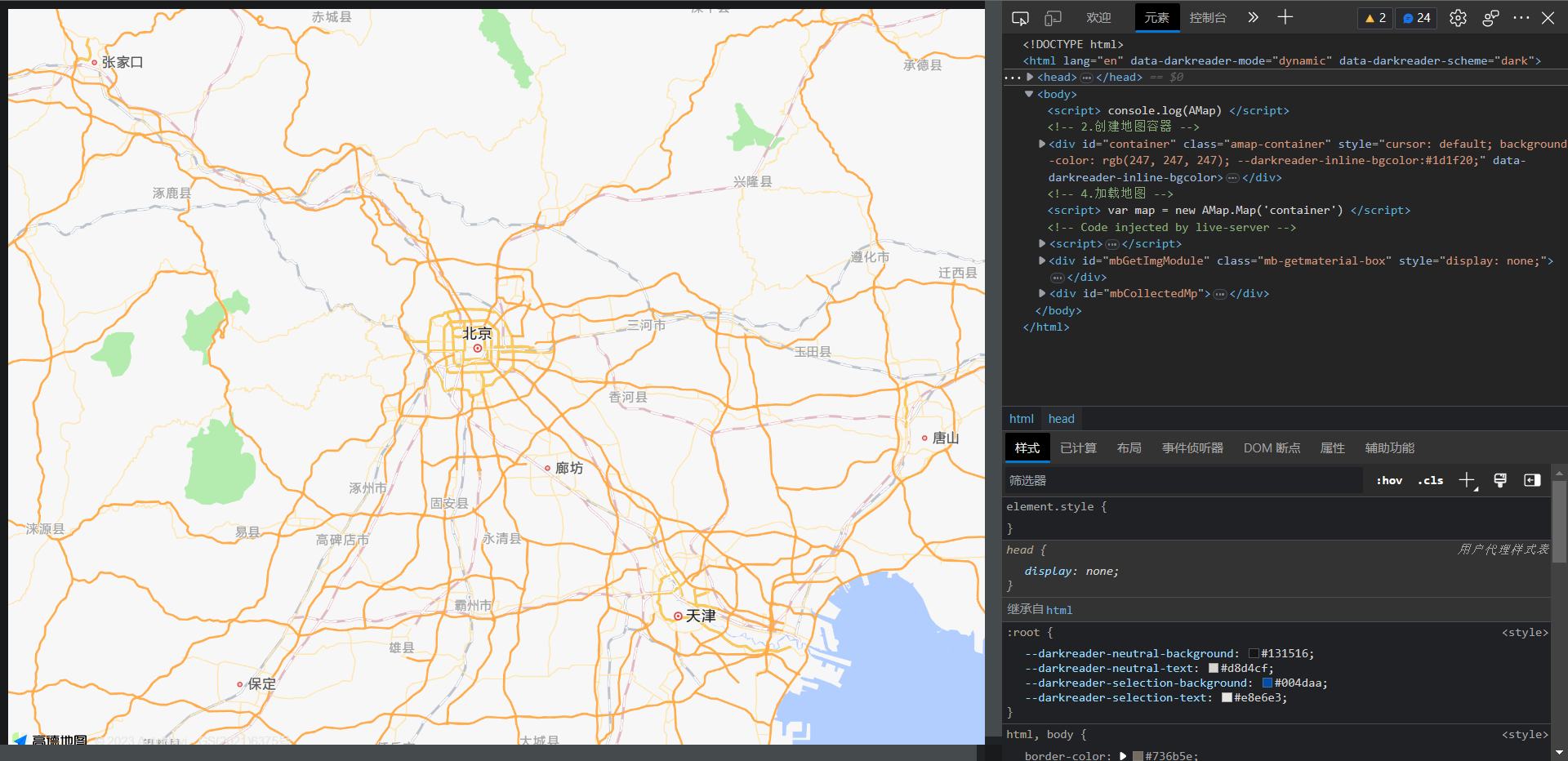Open first :root <style> source link

1525,632
